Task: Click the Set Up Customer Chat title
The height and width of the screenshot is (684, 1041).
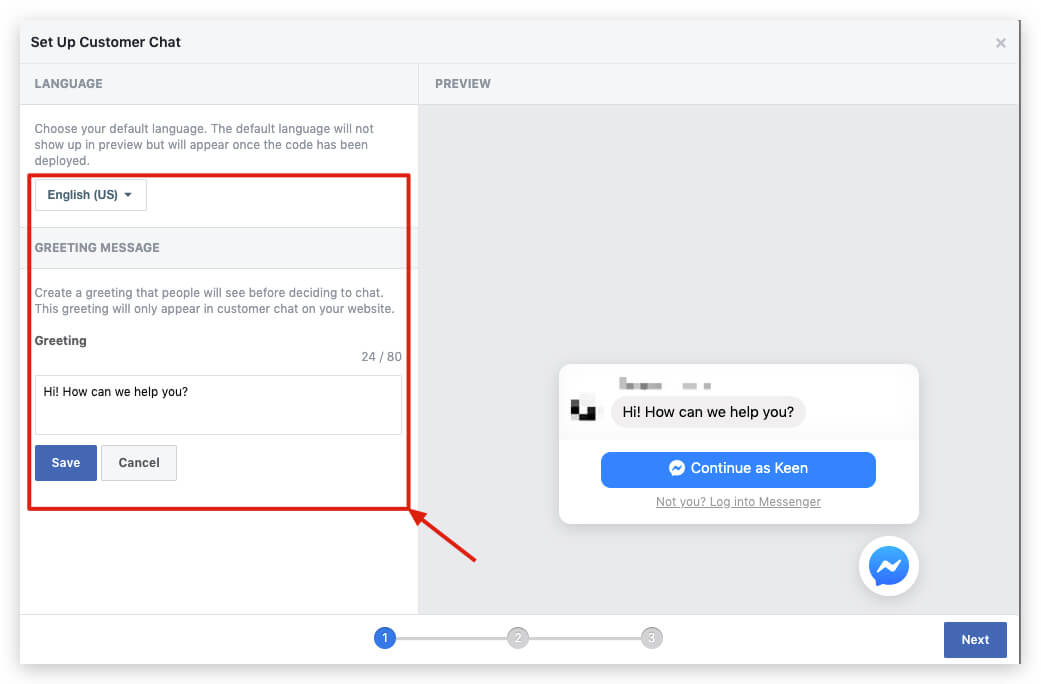Action: [106, 43]
